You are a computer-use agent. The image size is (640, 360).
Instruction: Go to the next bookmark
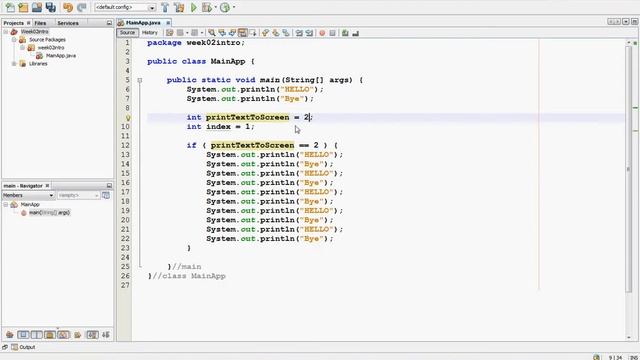coord(276,33)
